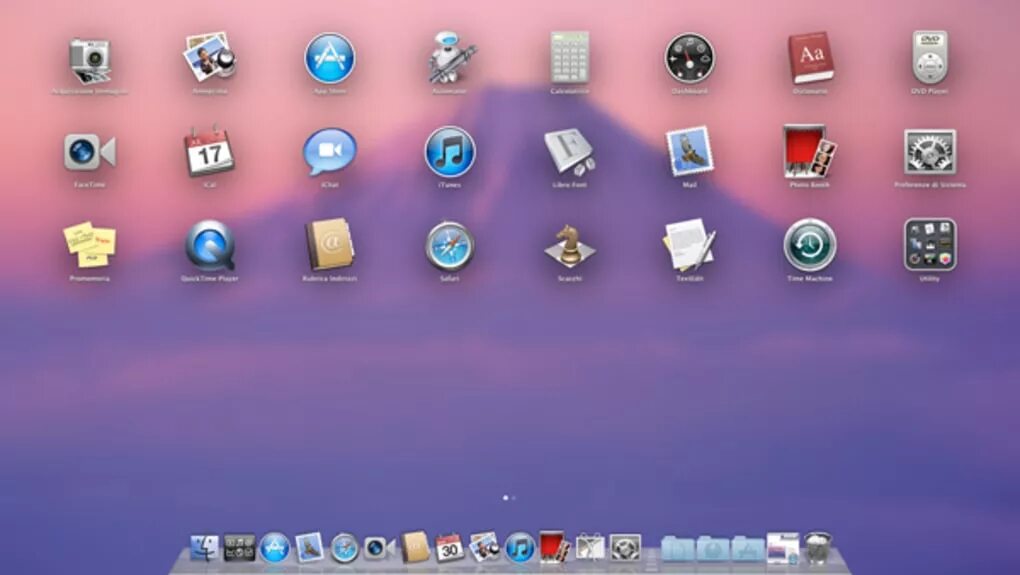The width and height of the screenshot is (1020, 575).
Task: Open DVD Player in Launchpad
Action: [x=930, y=57]
